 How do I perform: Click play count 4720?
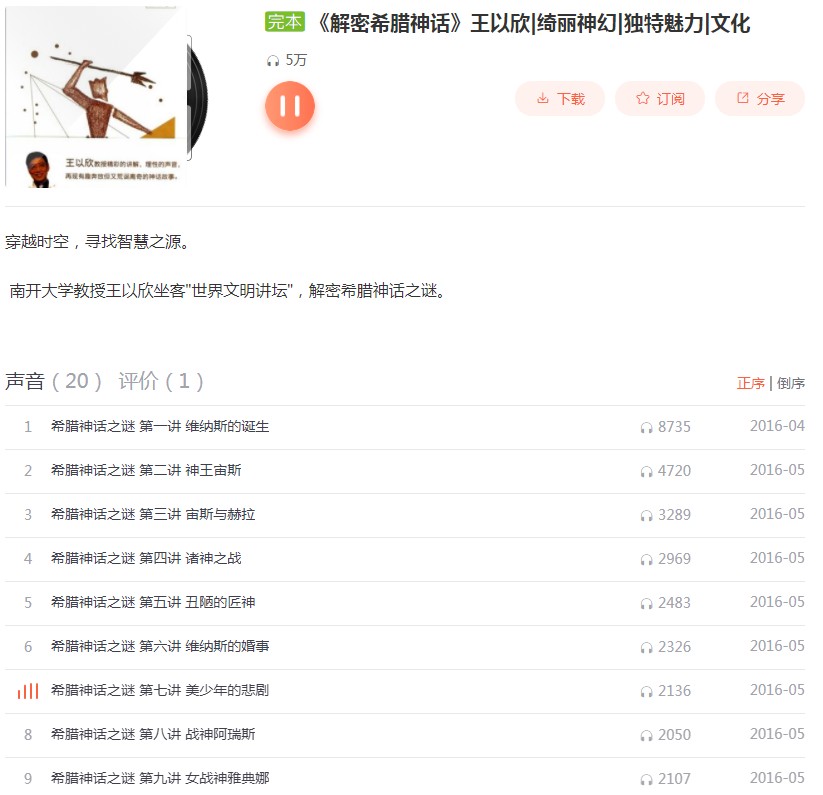click(674, 471)
